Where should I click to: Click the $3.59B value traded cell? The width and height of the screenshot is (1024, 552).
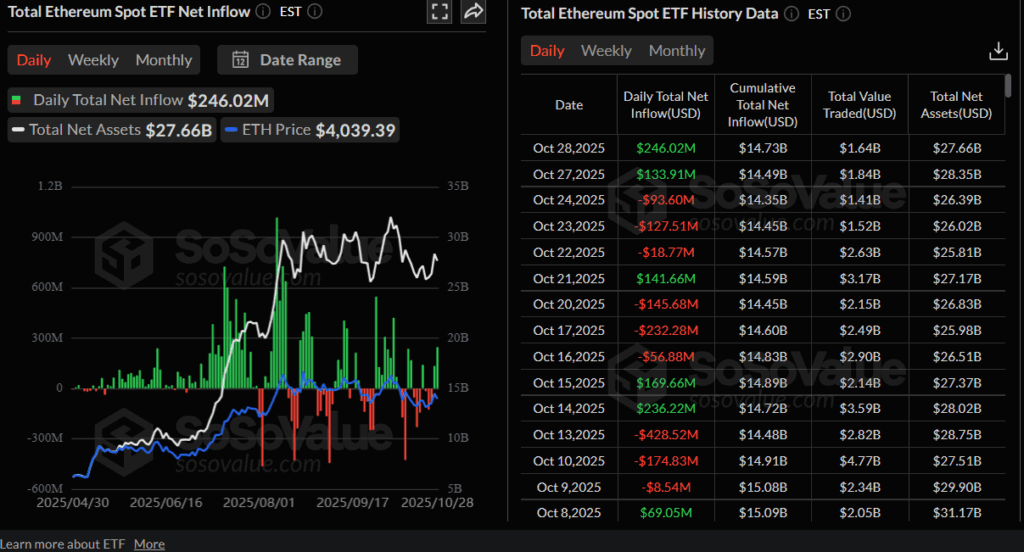tap(859, 408)
